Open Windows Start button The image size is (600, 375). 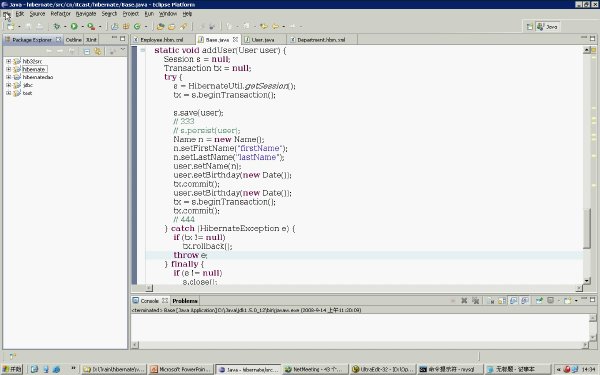click(12, 369)
